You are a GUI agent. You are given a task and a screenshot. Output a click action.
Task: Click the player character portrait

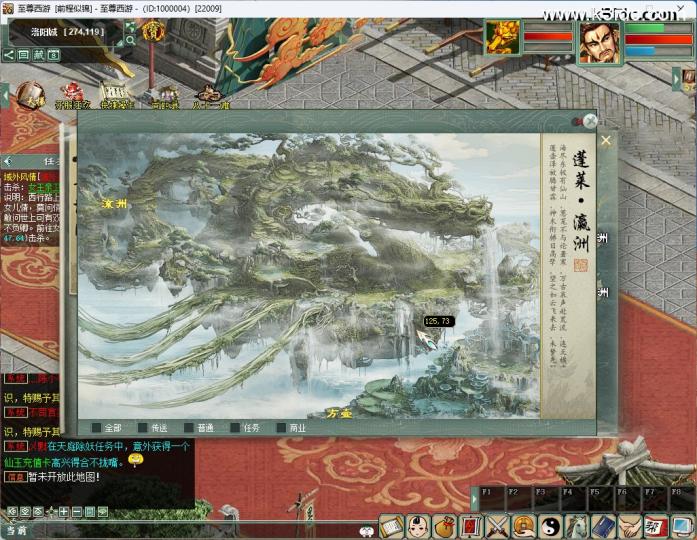[x=600, y=43]
